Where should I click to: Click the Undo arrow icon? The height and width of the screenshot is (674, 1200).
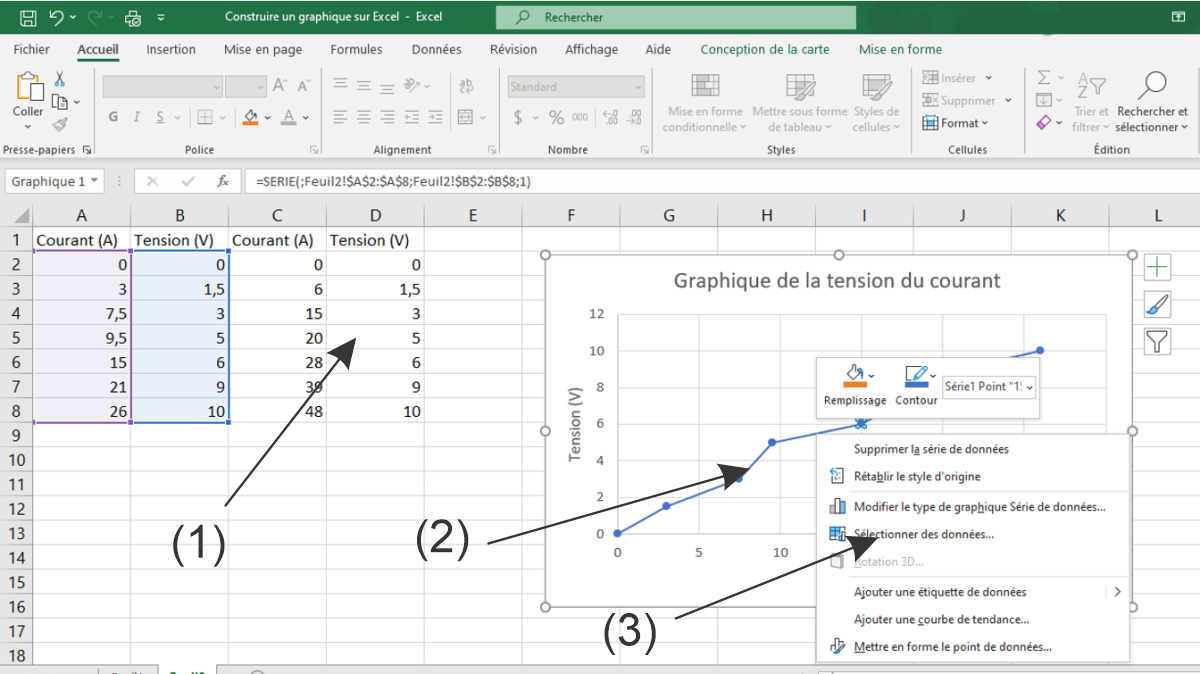[57, 18]
